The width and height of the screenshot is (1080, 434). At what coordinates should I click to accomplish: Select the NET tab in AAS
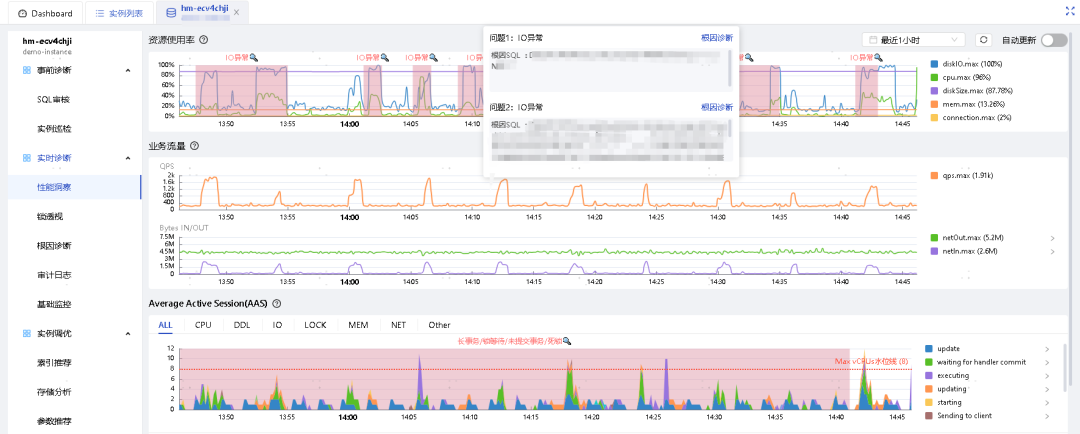(x=398, y=324)
